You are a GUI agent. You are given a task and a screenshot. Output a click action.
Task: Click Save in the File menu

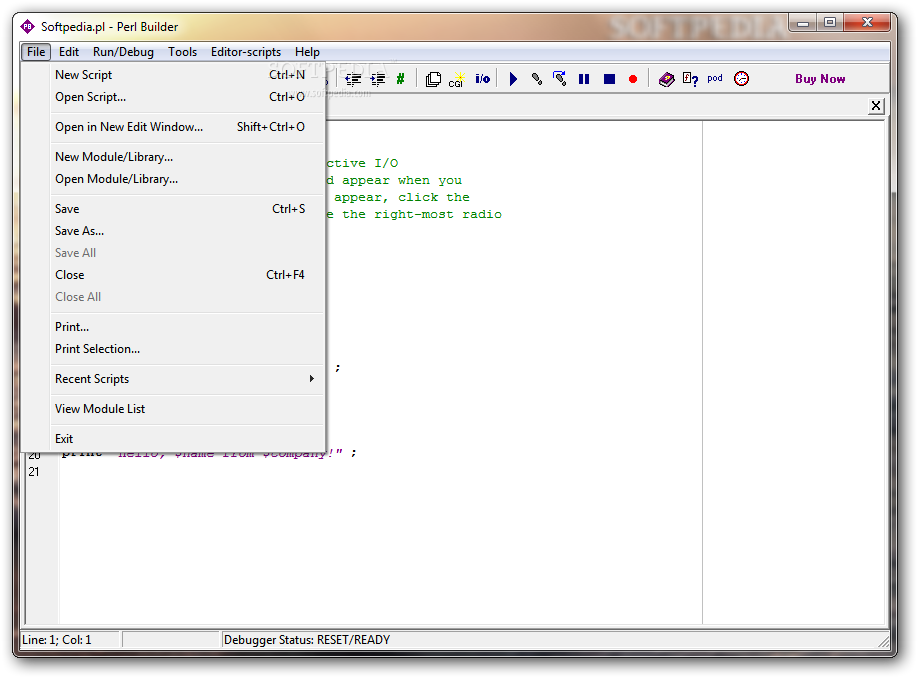coord(187,209)
